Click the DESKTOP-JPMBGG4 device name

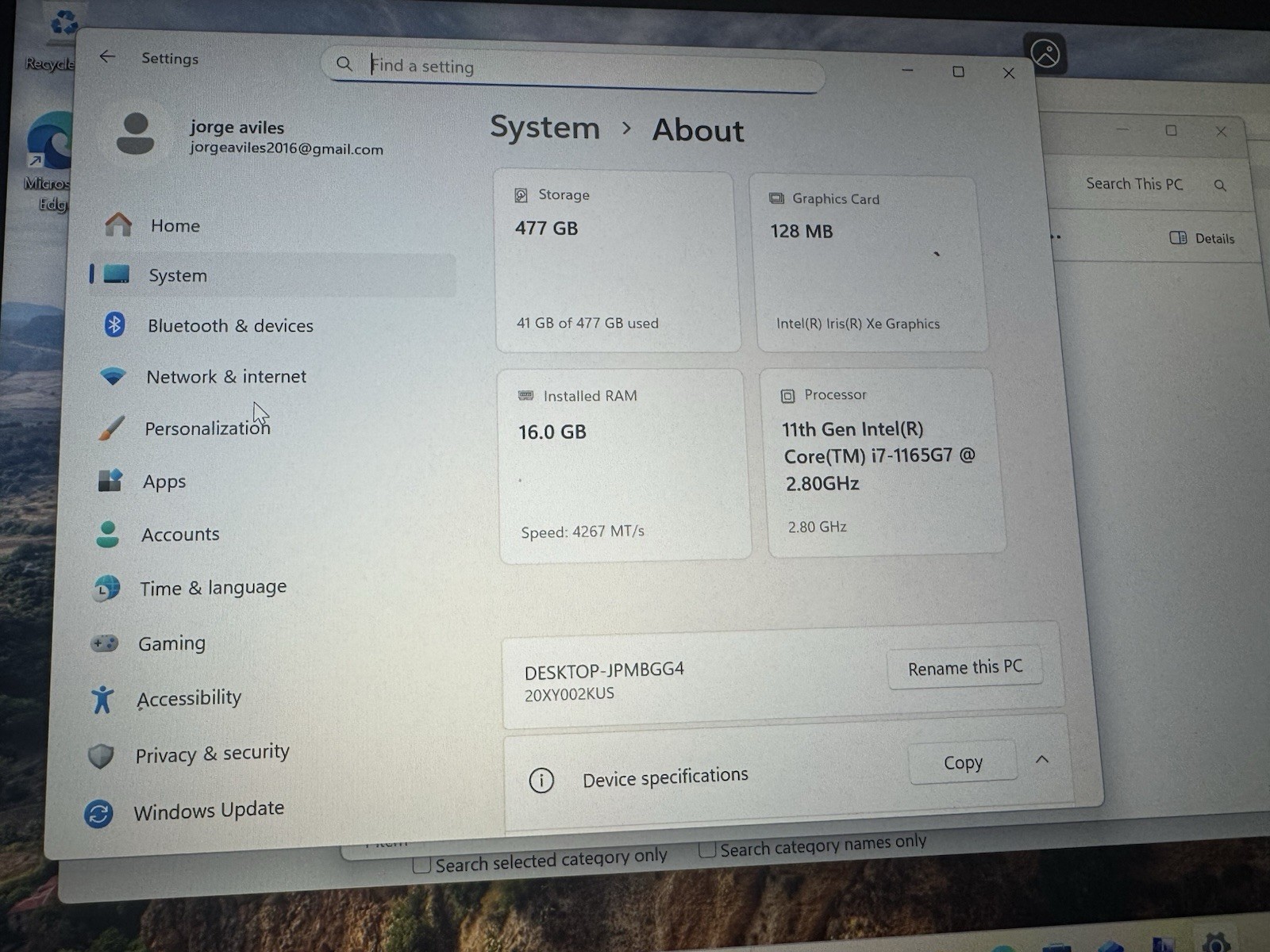tap(604, 670)
